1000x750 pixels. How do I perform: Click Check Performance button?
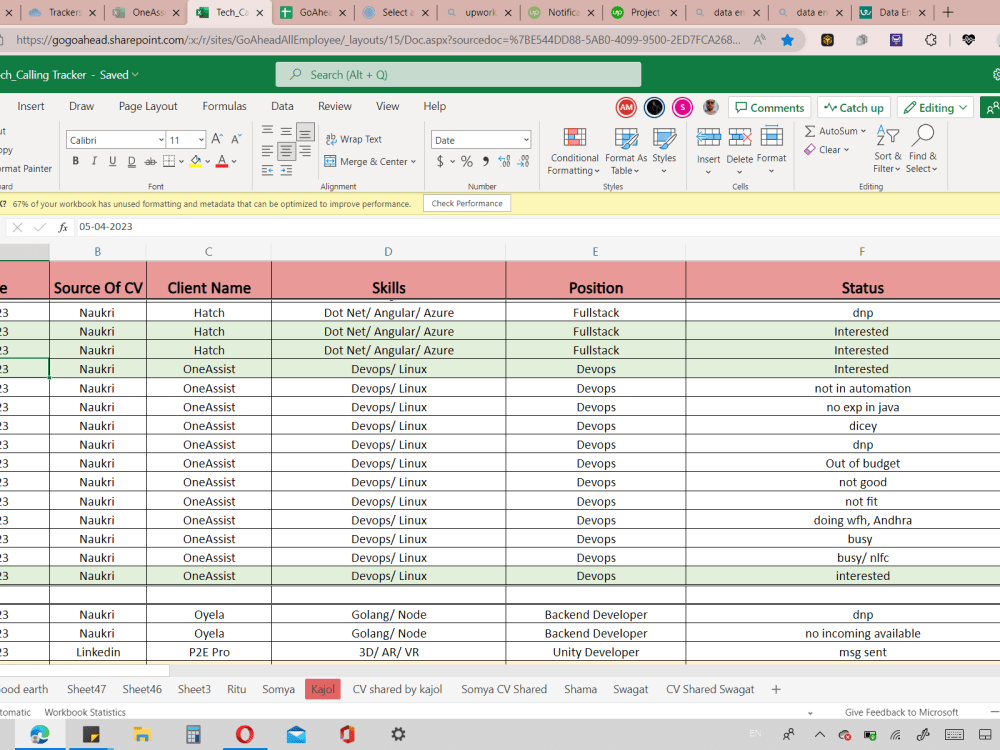point(467,203)
